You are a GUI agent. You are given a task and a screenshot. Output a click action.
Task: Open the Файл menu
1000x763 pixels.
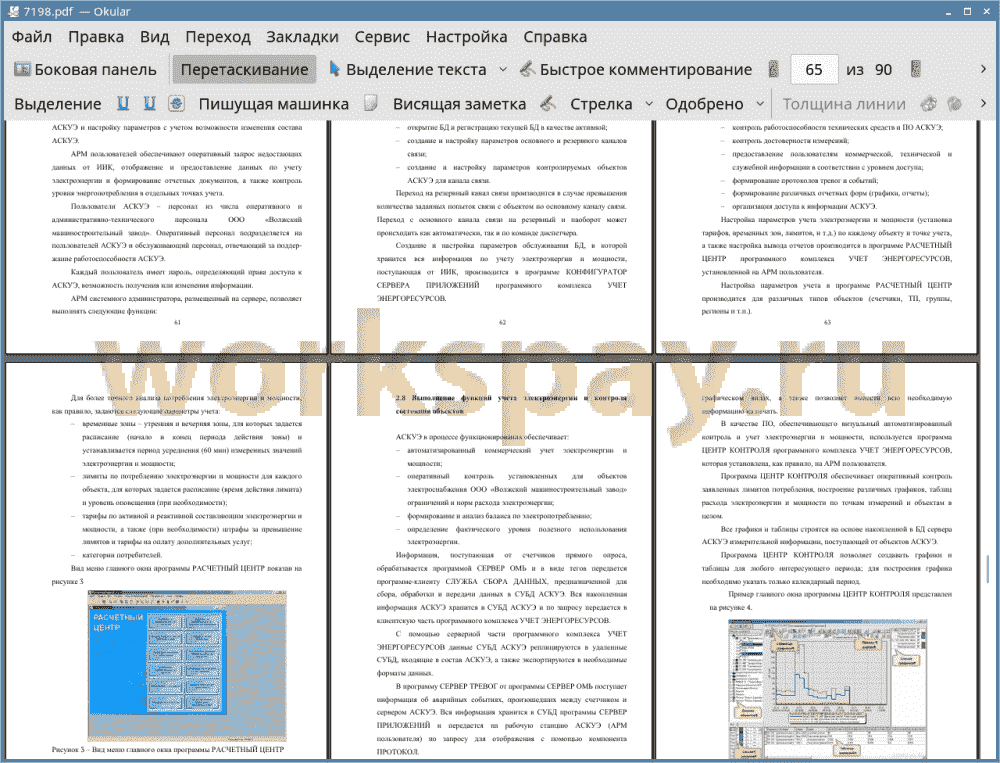tap(32, 37)
